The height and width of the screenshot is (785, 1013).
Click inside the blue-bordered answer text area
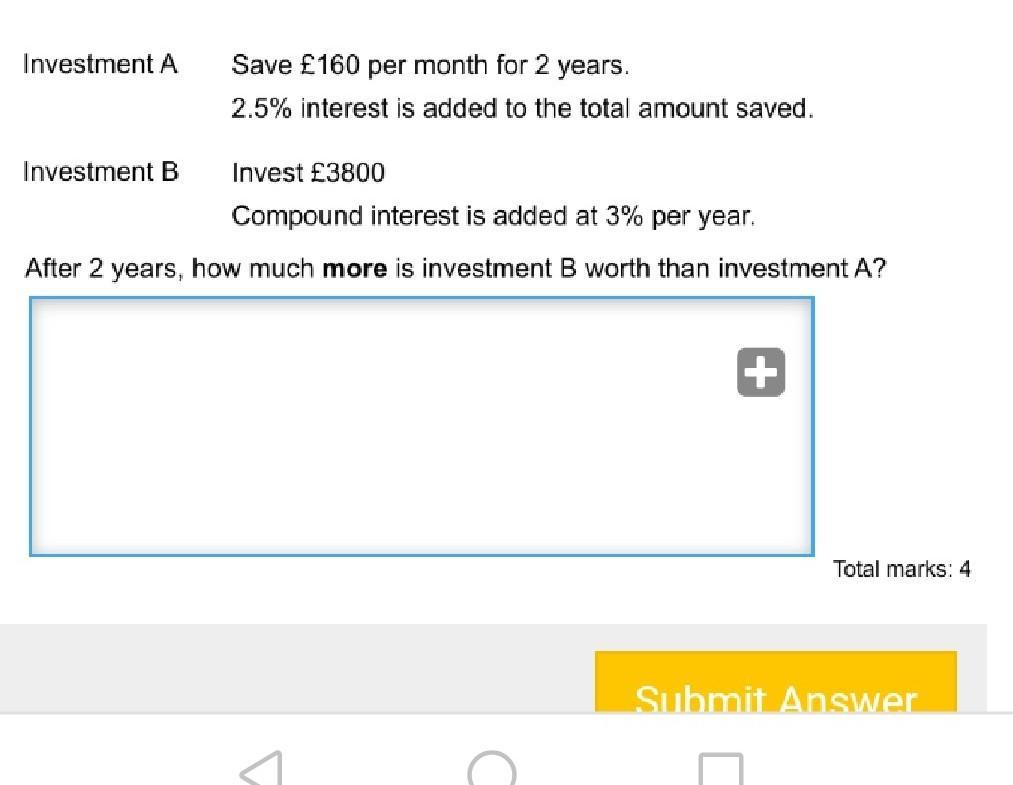point(421,426)
